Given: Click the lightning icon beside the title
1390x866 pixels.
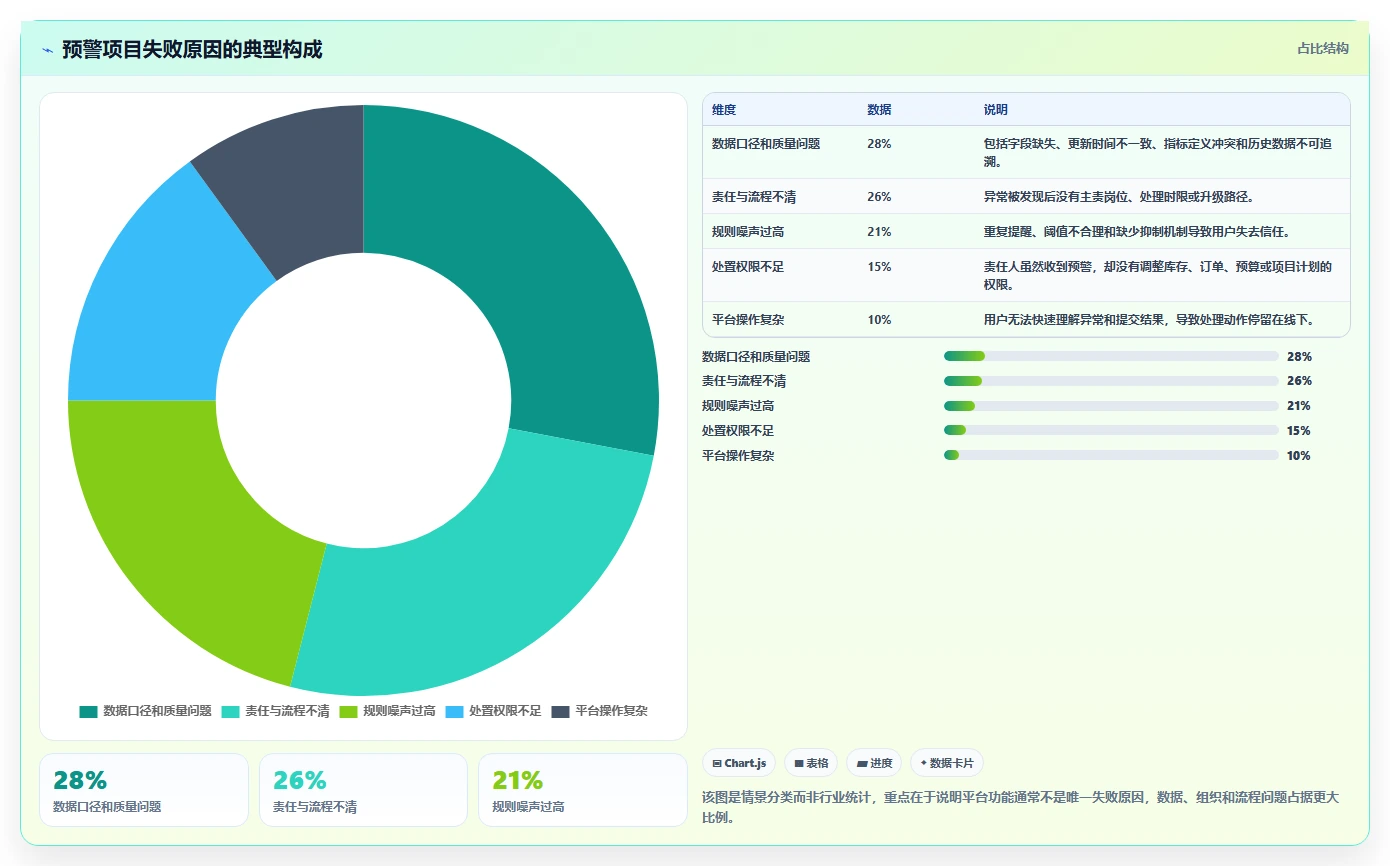Looking at the screenshot, I should point(48,49).
